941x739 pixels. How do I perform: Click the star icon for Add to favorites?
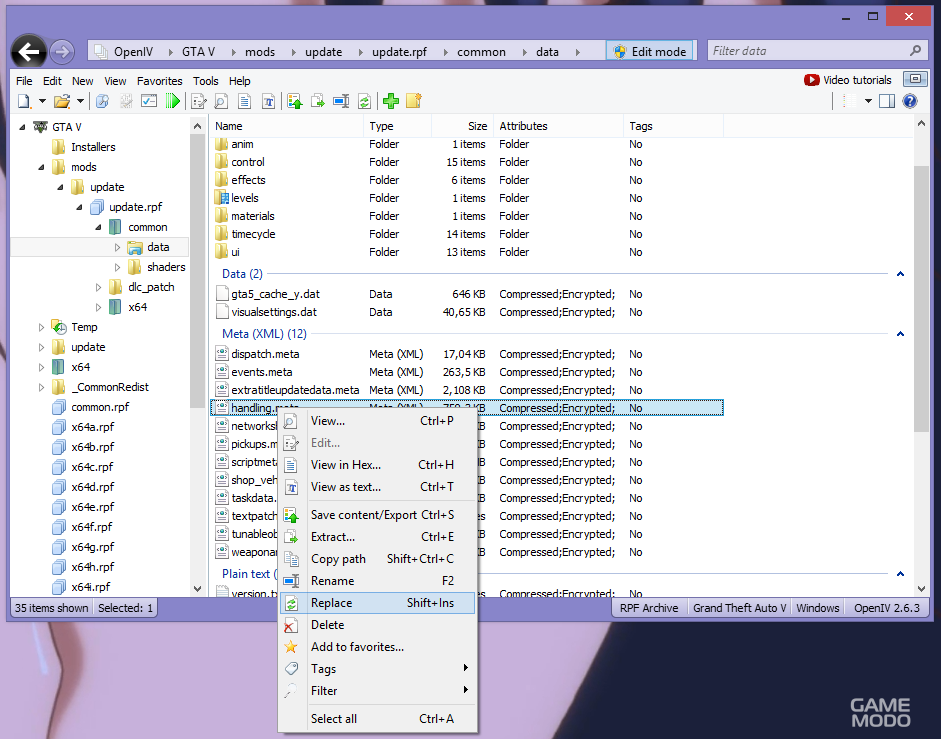pos(291,647)
